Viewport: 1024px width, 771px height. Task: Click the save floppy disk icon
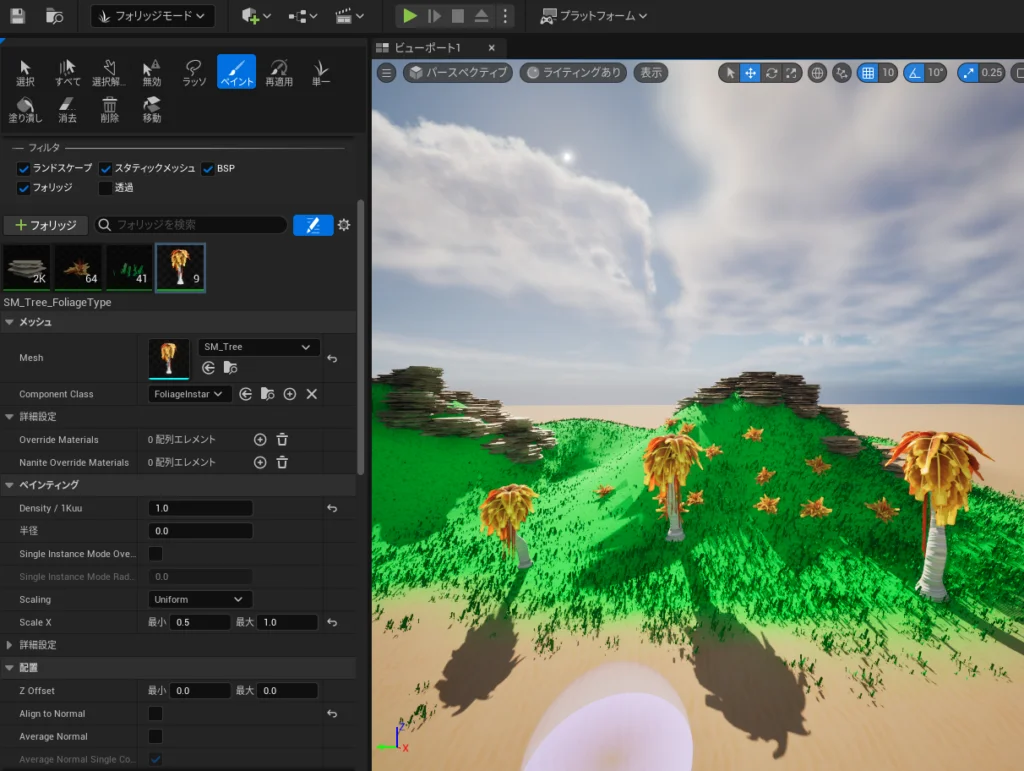tap(18, 16)
